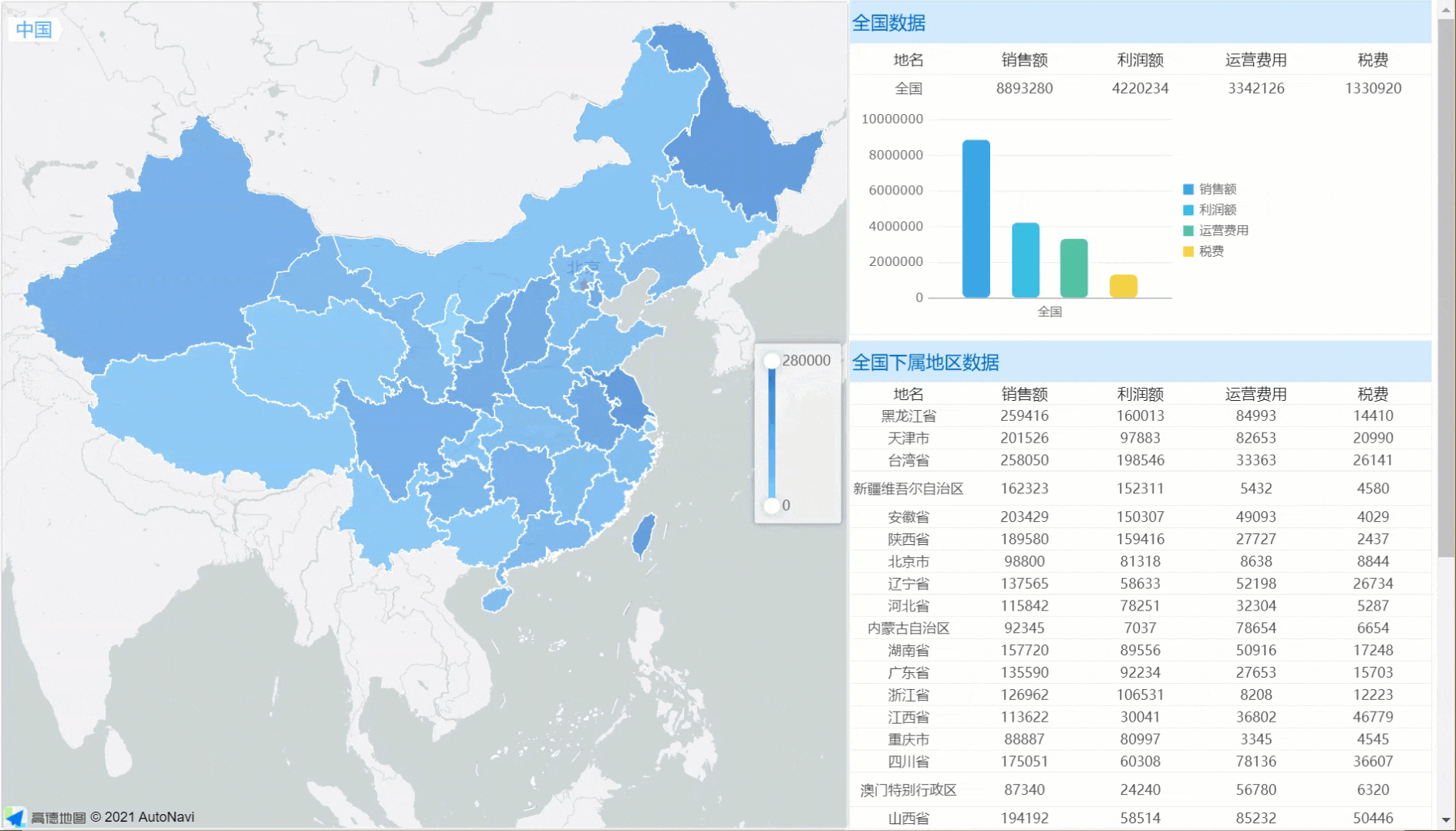Click the 运营费用 header in the regional table
Screen dimensions: 1456x831
[x=1256, y=395]
